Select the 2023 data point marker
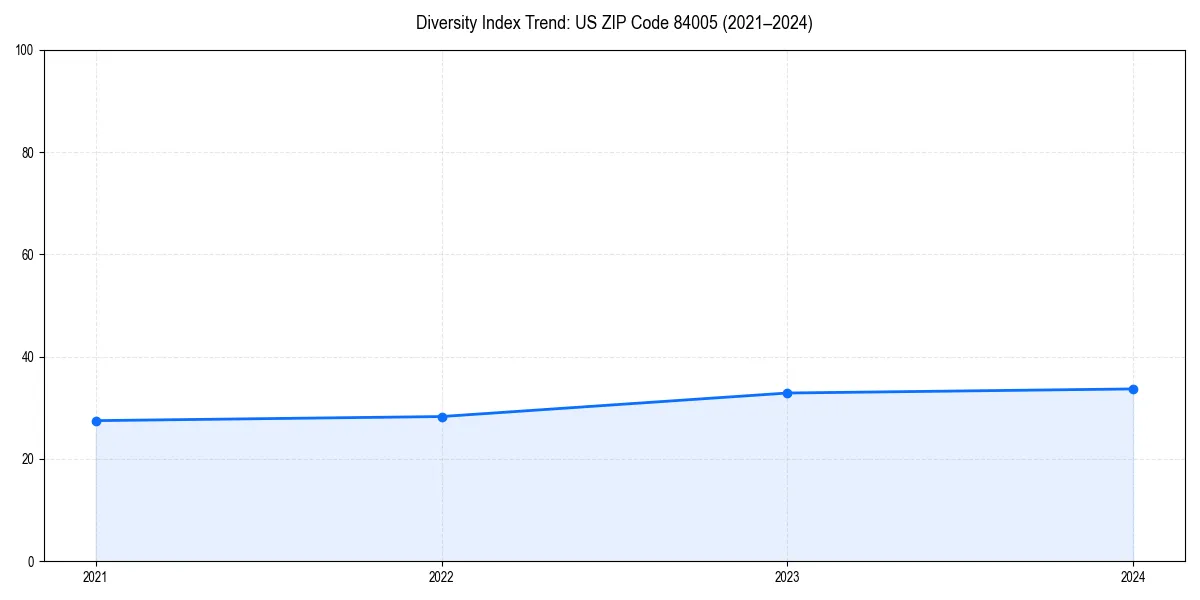 click(787, 392)
